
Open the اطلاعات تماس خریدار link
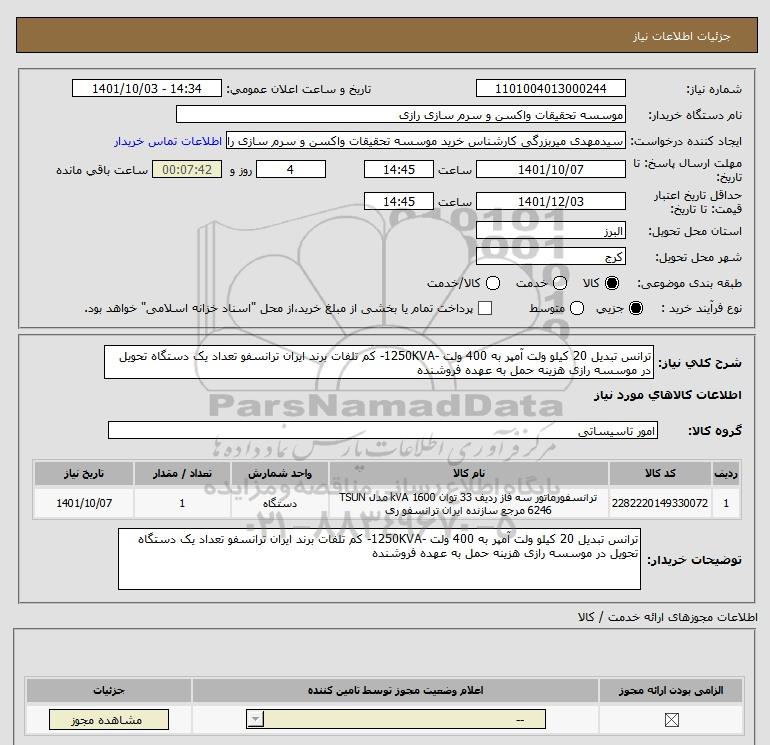pyautogui.click(x=168, y=141)
